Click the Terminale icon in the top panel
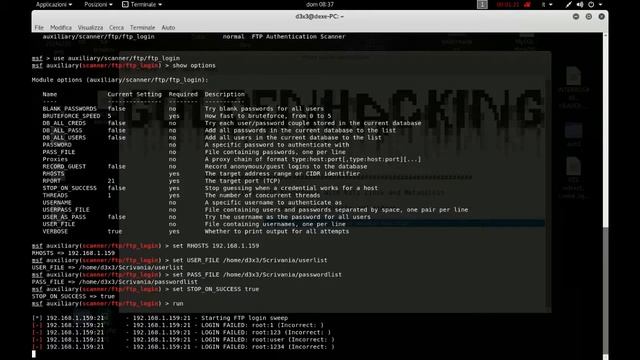 (x=125, y=4)
